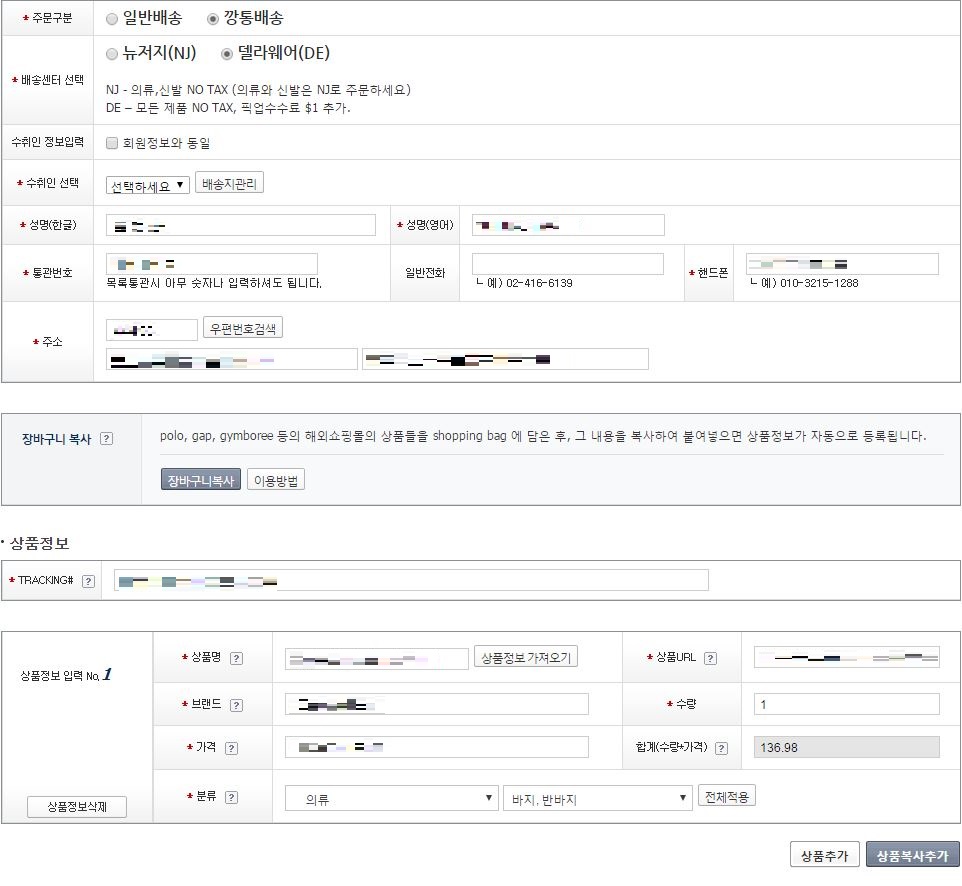Open 수취인 선택하세요 dropdown
Image resolution: width=962 pixels, height=886 pixels.
pos(147,186)
